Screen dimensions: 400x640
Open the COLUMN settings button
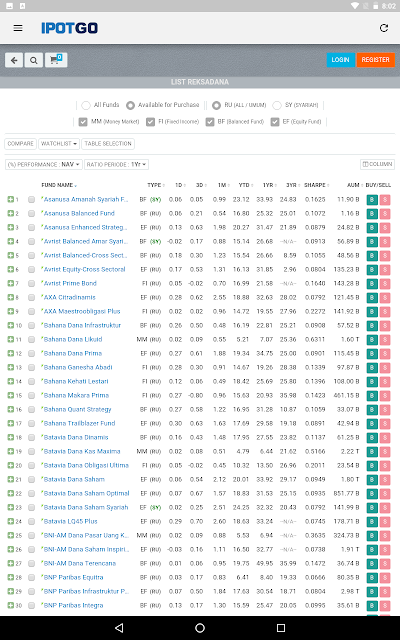pos(377,164)
